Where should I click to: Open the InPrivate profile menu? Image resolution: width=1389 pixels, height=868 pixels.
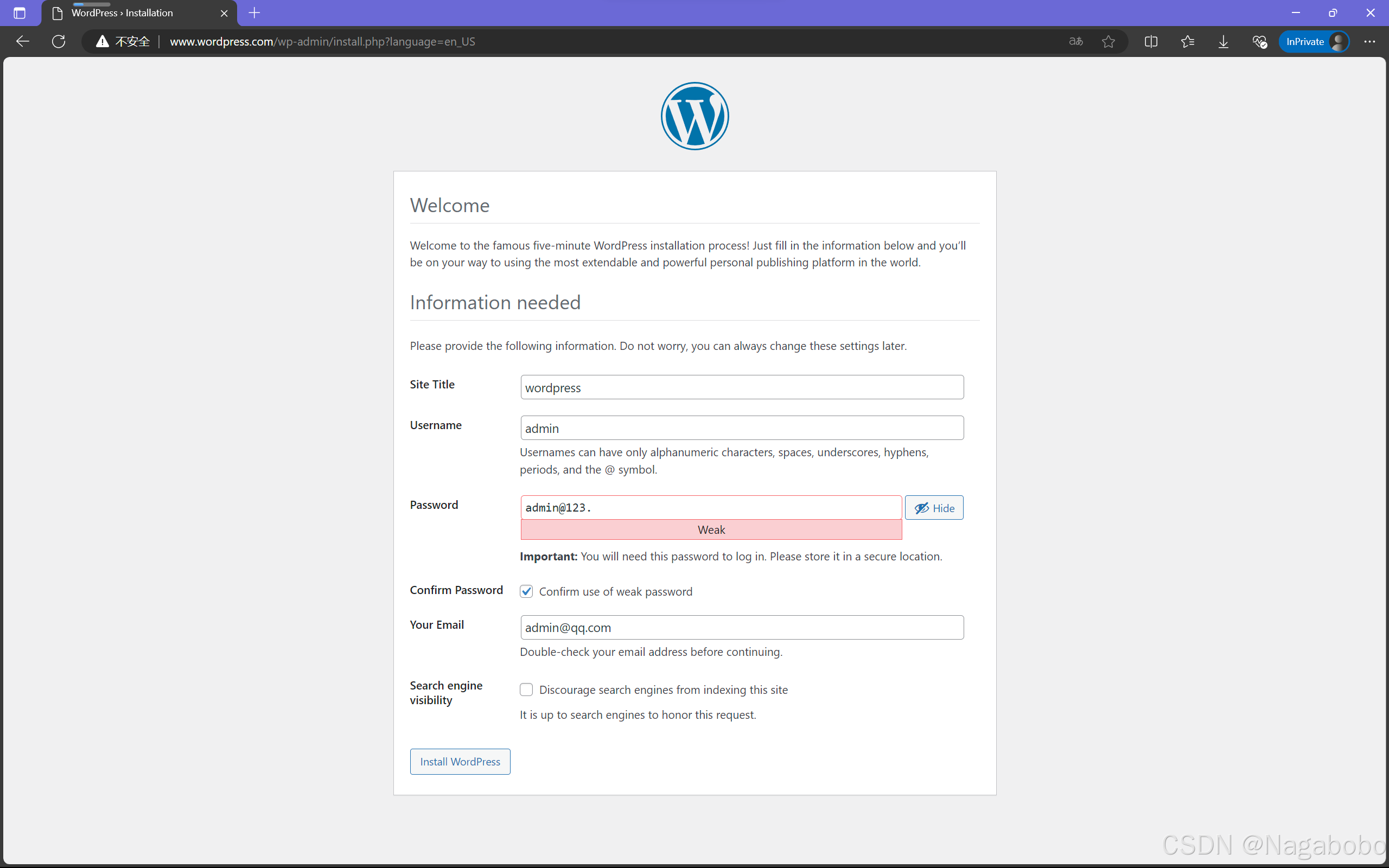point(1314,41)
